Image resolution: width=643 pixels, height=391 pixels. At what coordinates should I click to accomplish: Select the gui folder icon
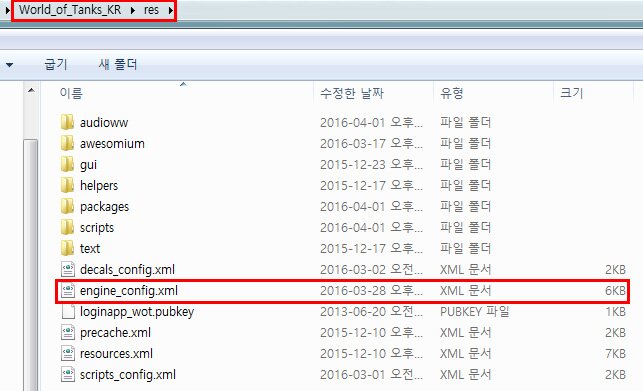pyautogui.click(x=67, y=164)
